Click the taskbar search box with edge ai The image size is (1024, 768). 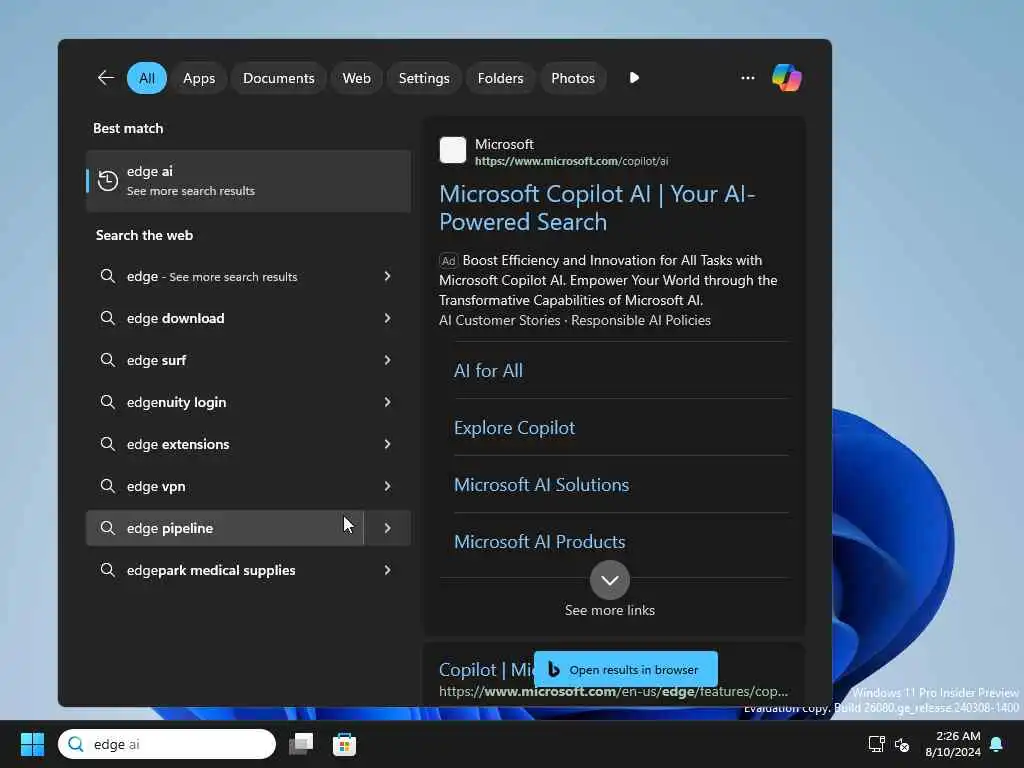tap(167, 744)
